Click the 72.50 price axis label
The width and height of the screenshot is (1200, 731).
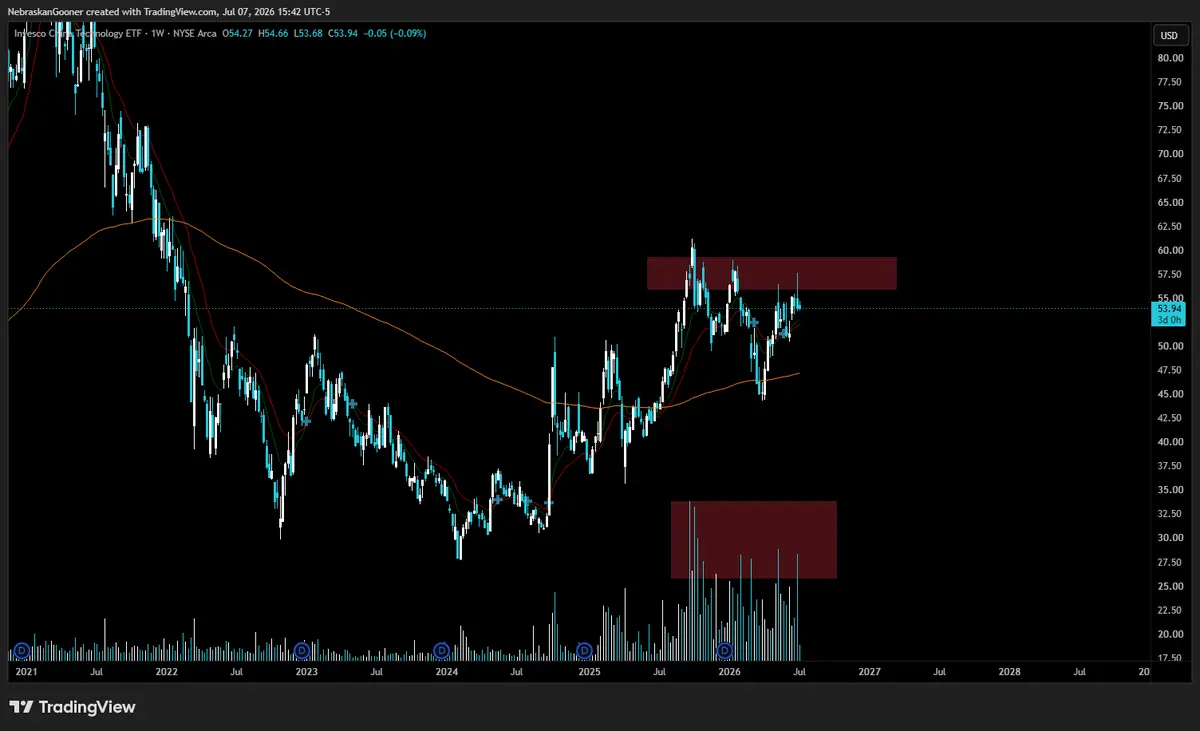tap(1170, 130)
